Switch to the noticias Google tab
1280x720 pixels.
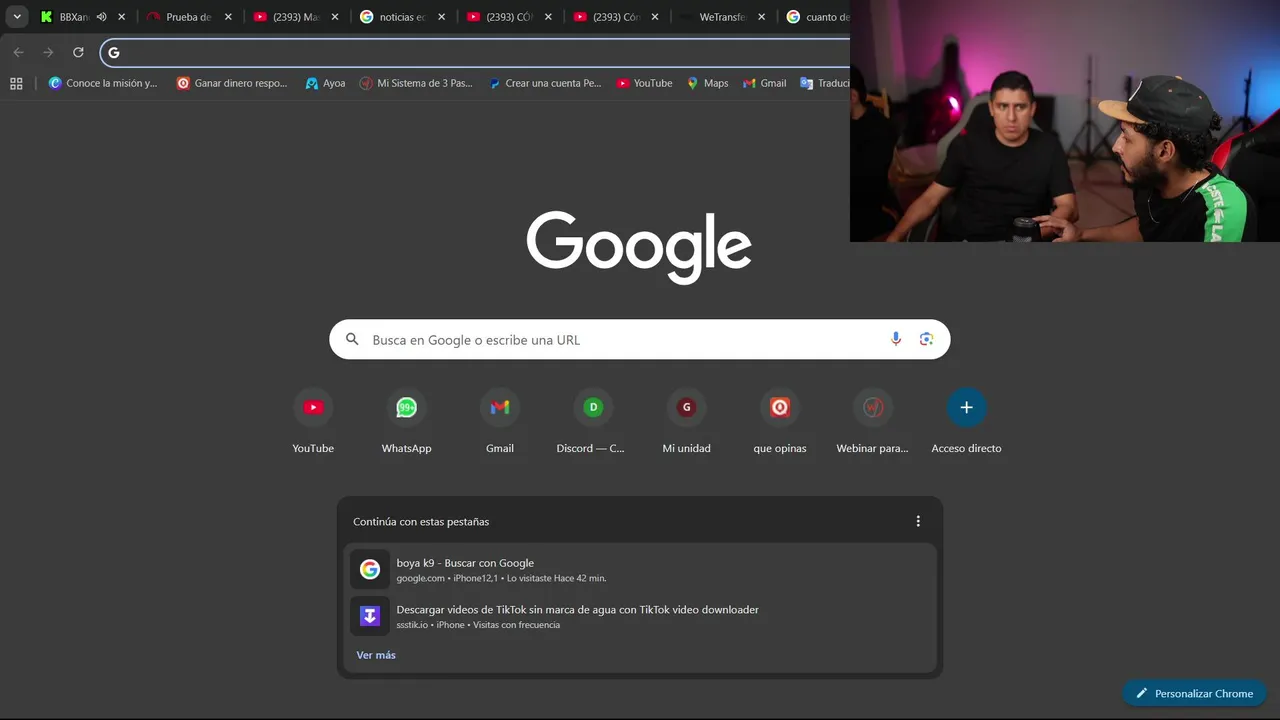click(402, 17)
